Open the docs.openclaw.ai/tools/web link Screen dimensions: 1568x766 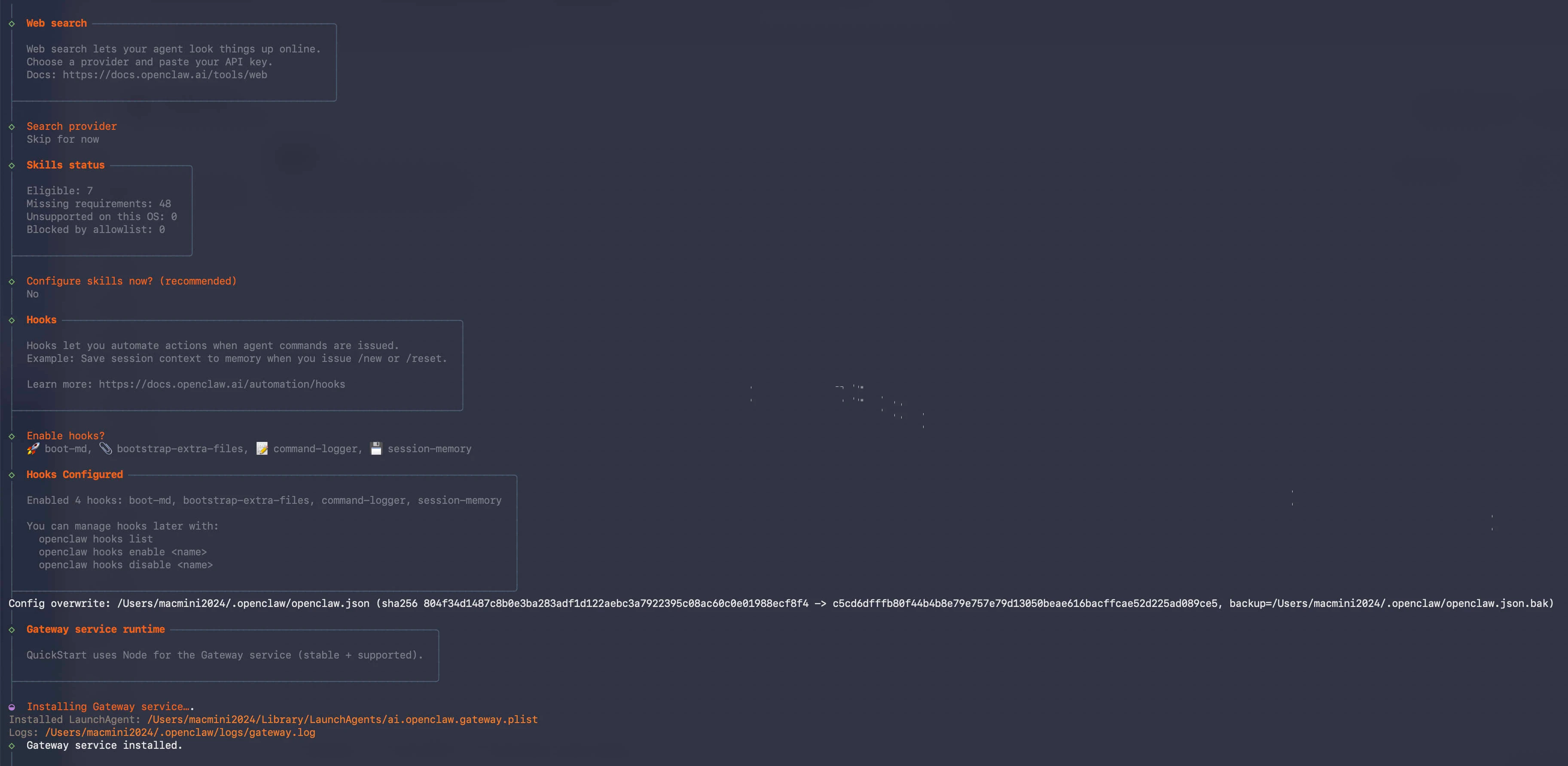coord(165,75)
